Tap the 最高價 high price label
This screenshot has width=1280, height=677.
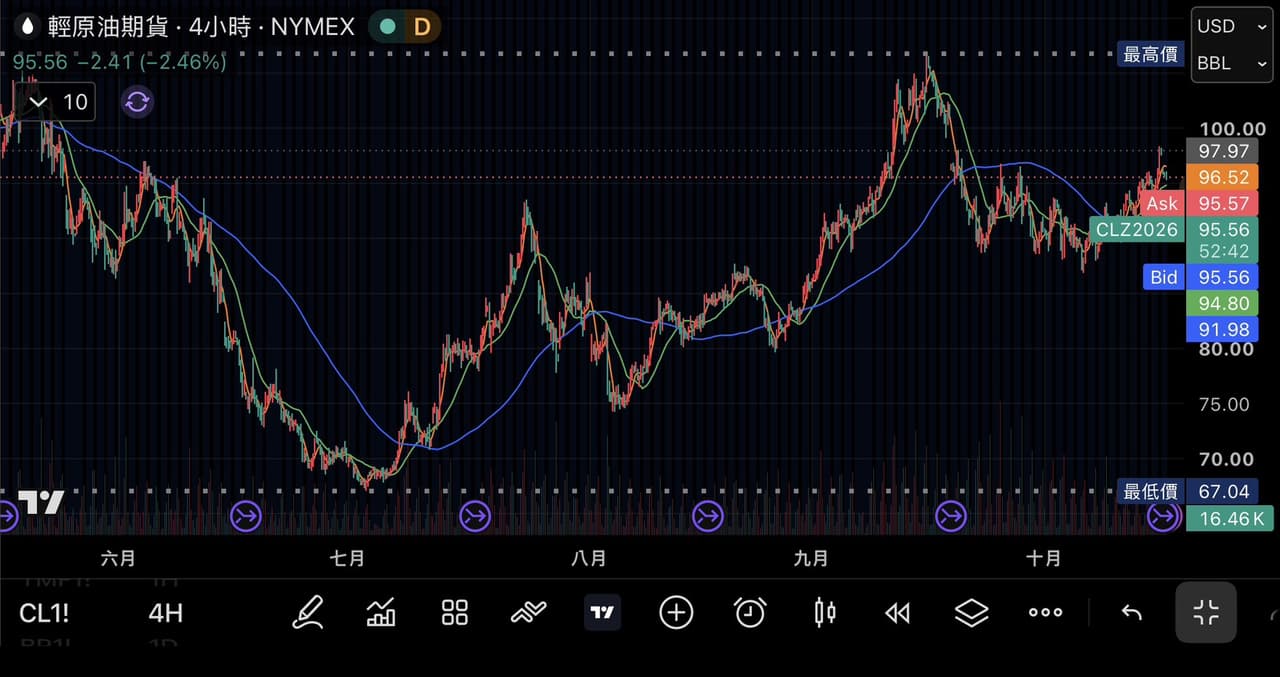[1150, 54]
